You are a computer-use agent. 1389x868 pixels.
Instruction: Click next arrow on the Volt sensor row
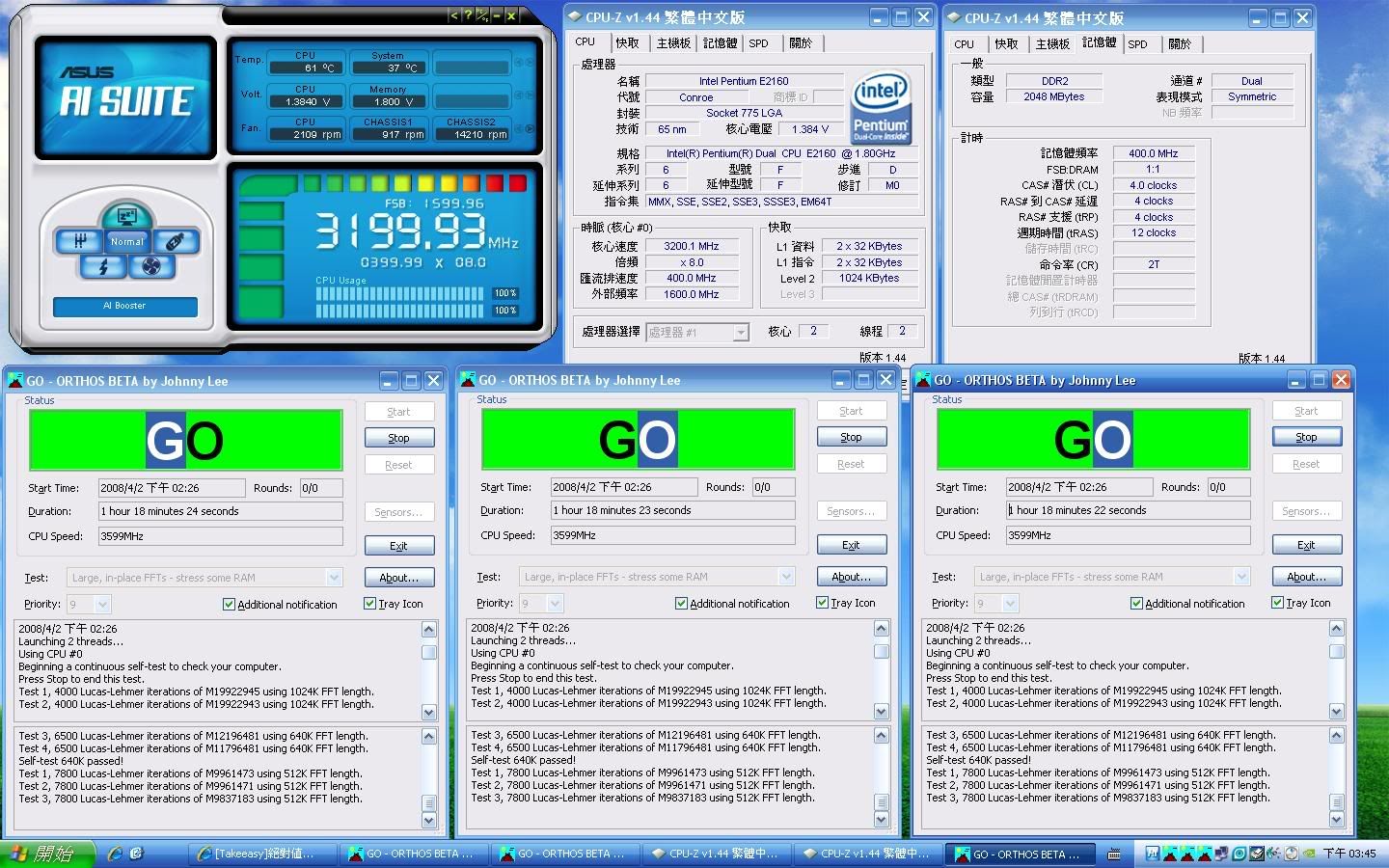coord(529,95)
